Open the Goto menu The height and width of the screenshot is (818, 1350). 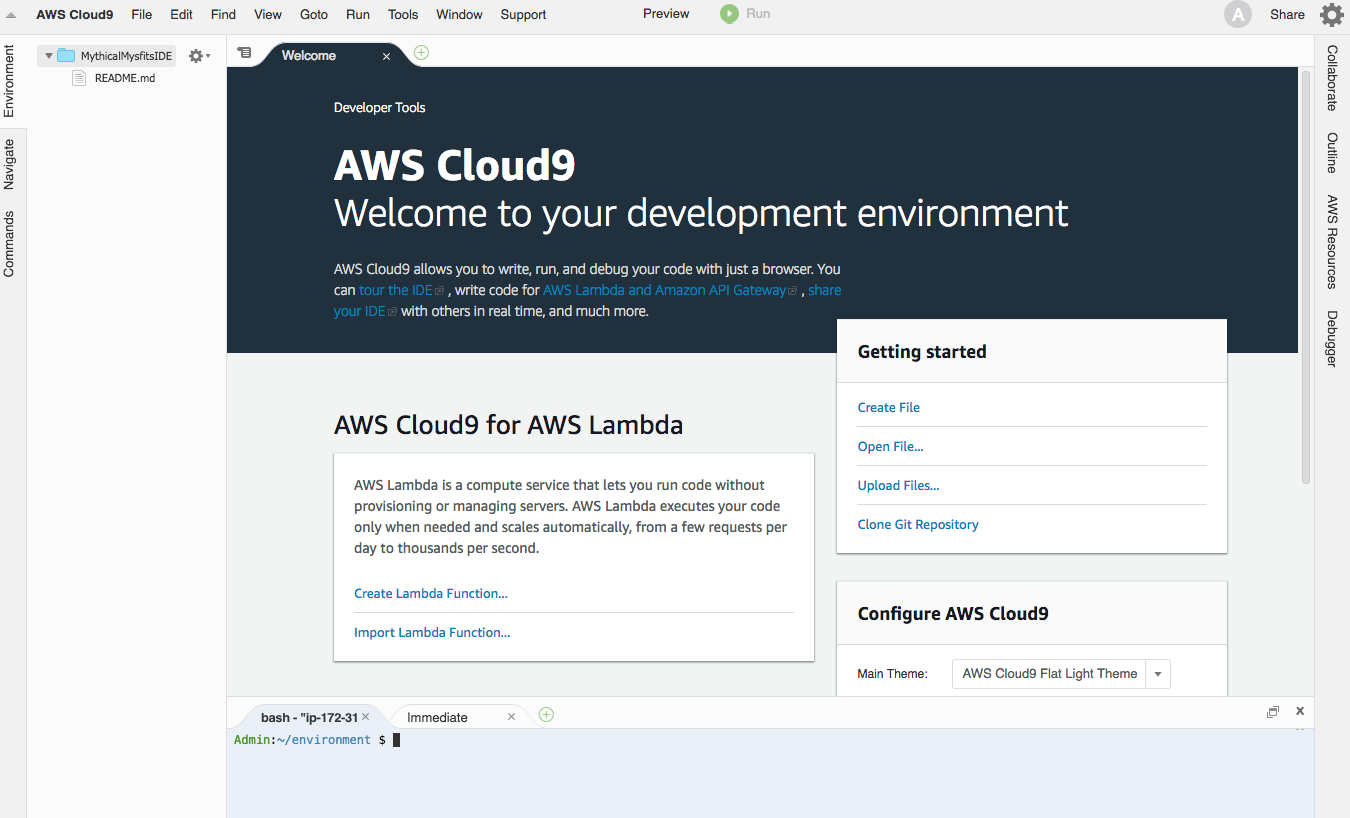pos(314,14)
